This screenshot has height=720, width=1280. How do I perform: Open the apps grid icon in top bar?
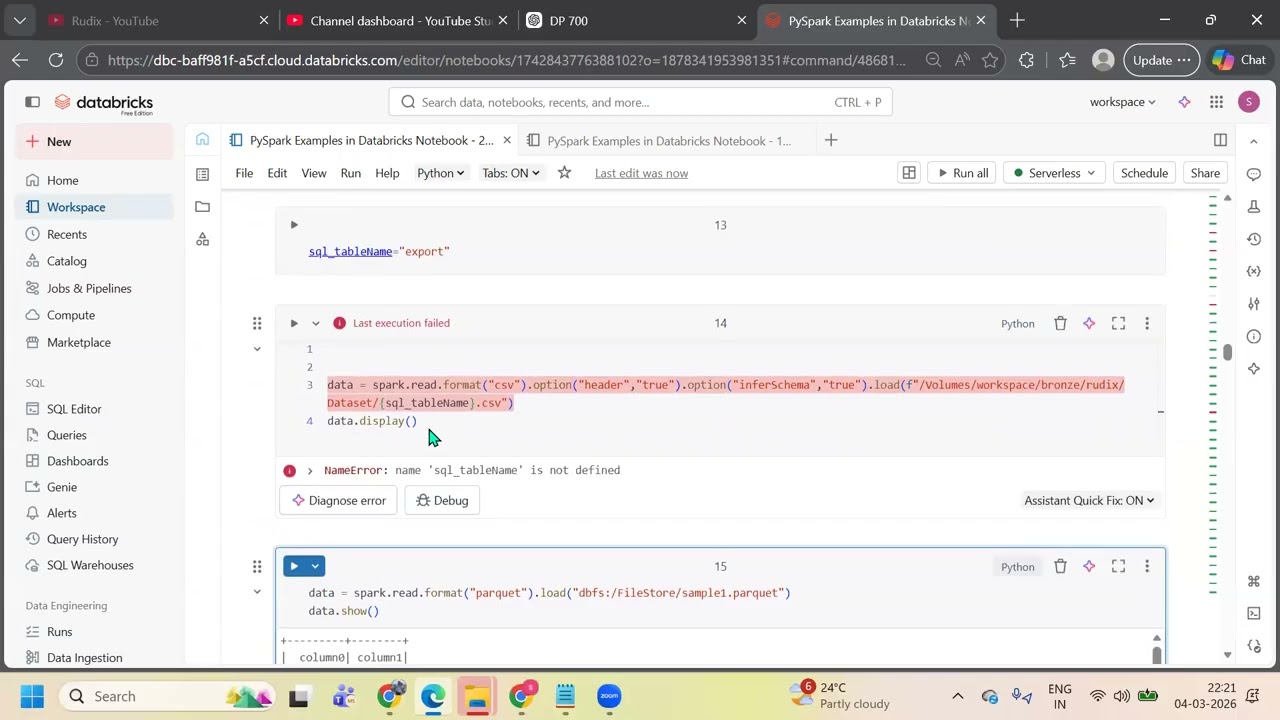1216,102
